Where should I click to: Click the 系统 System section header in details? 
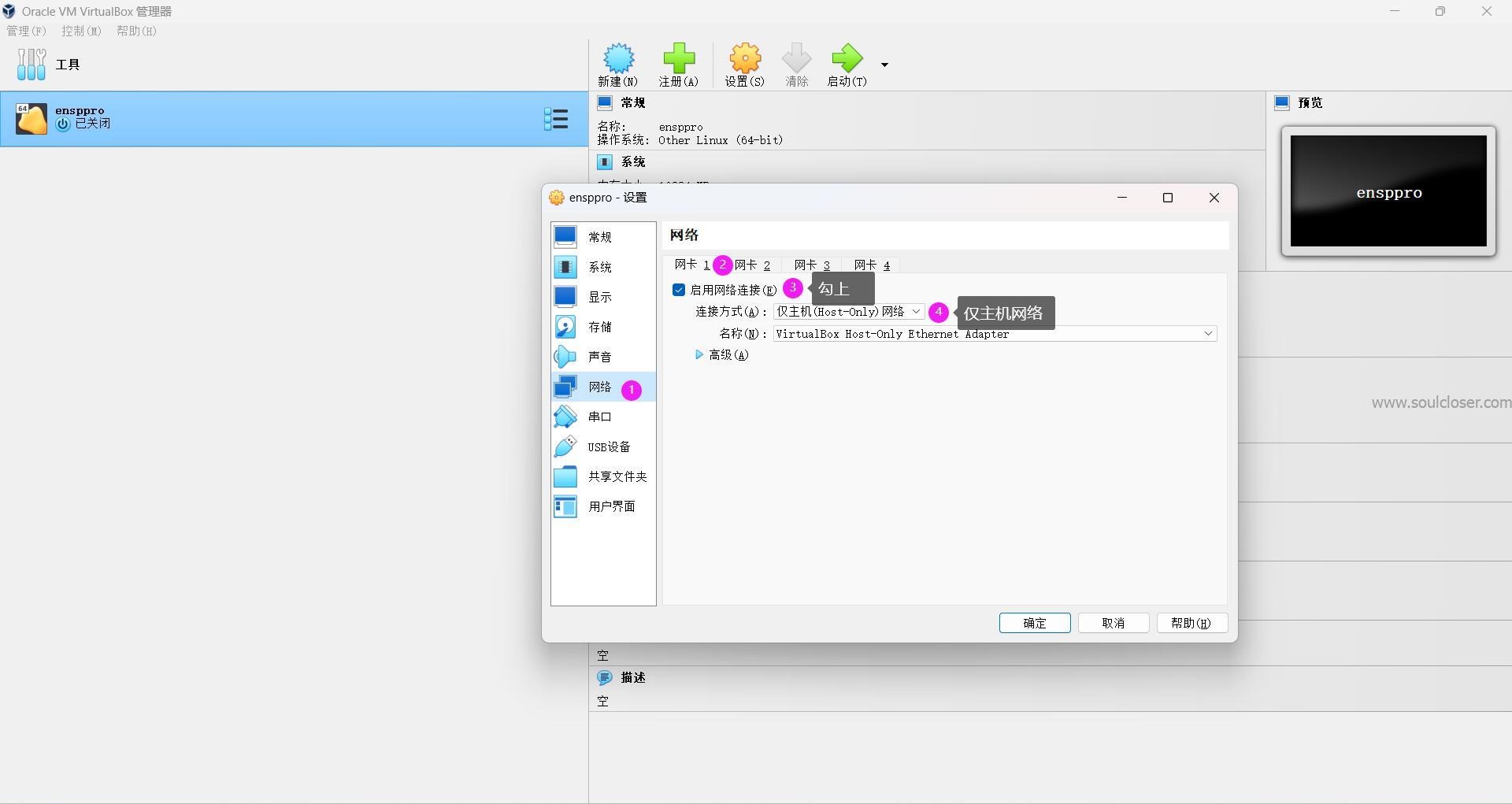pyautogui.click(x=633, y=162)
